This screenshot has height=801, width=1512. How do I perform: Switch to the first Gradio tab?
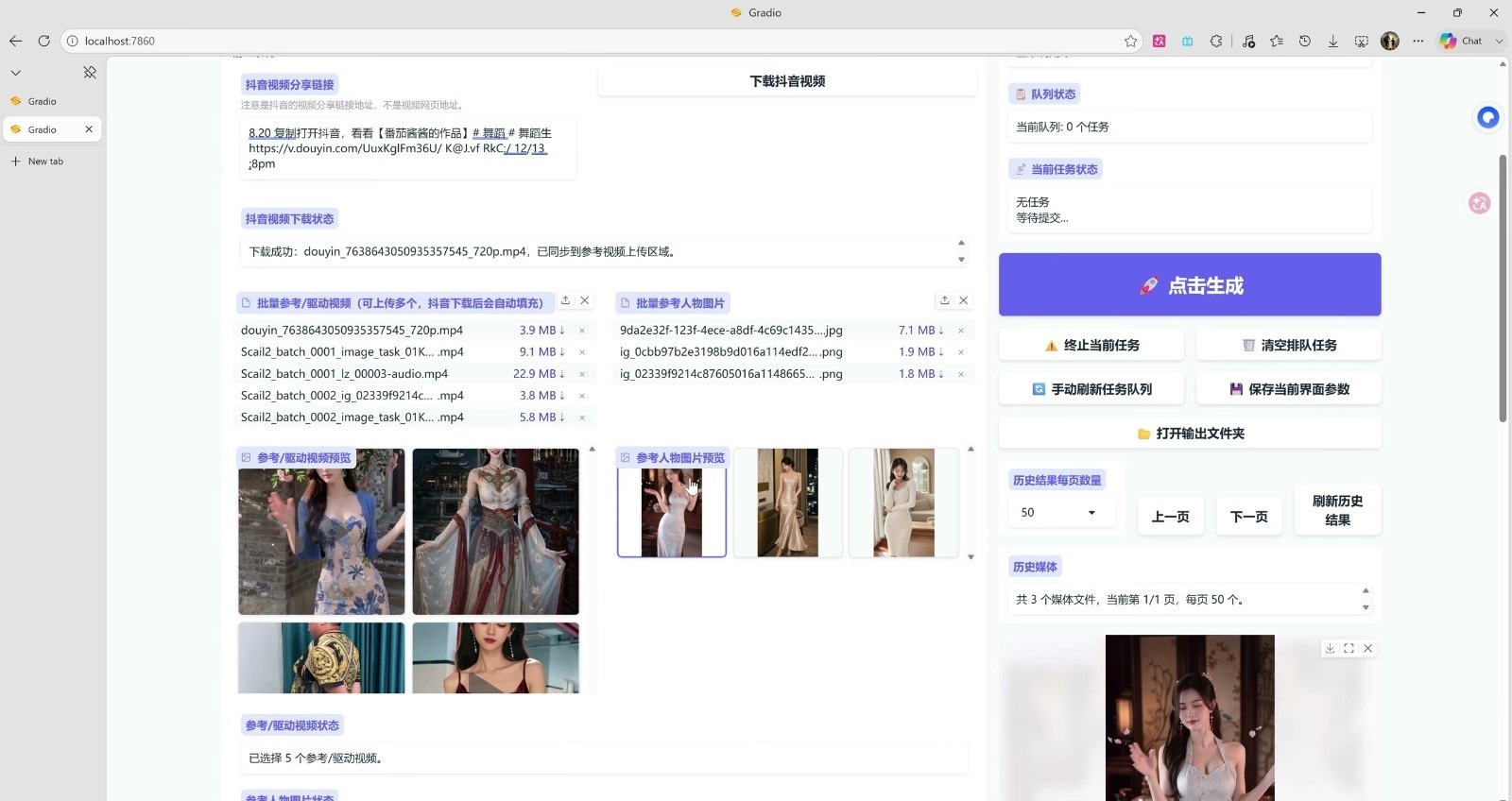(x=42, y=101)
